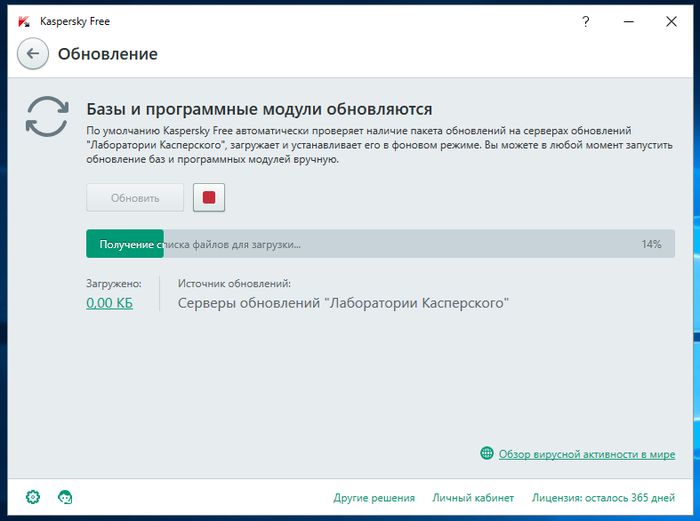Click the large circular sync arrows icon
The width and height of the screenshot is (700, 521).
(47, 117)
